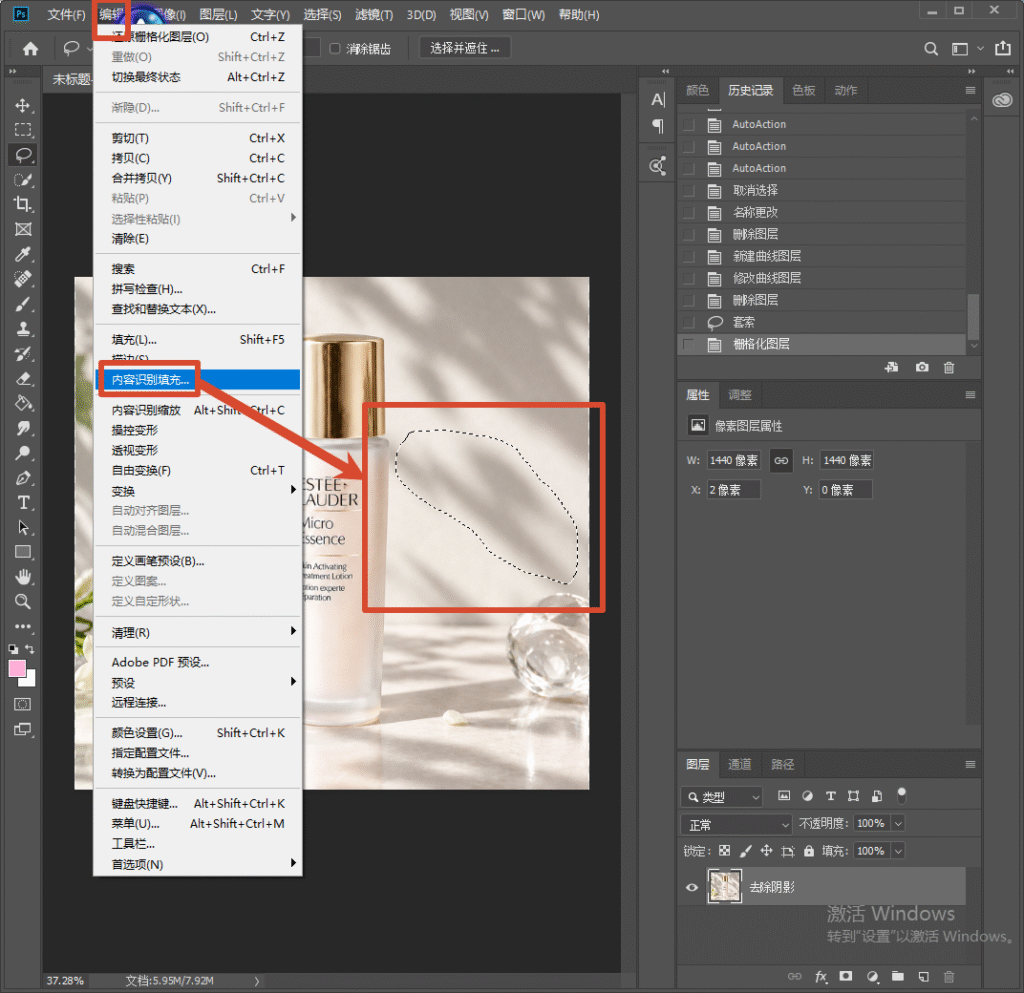Select the Quick Selection tool
This screenshot has width=1024, height=993.
pyautogui.click(x=23, y=180)
